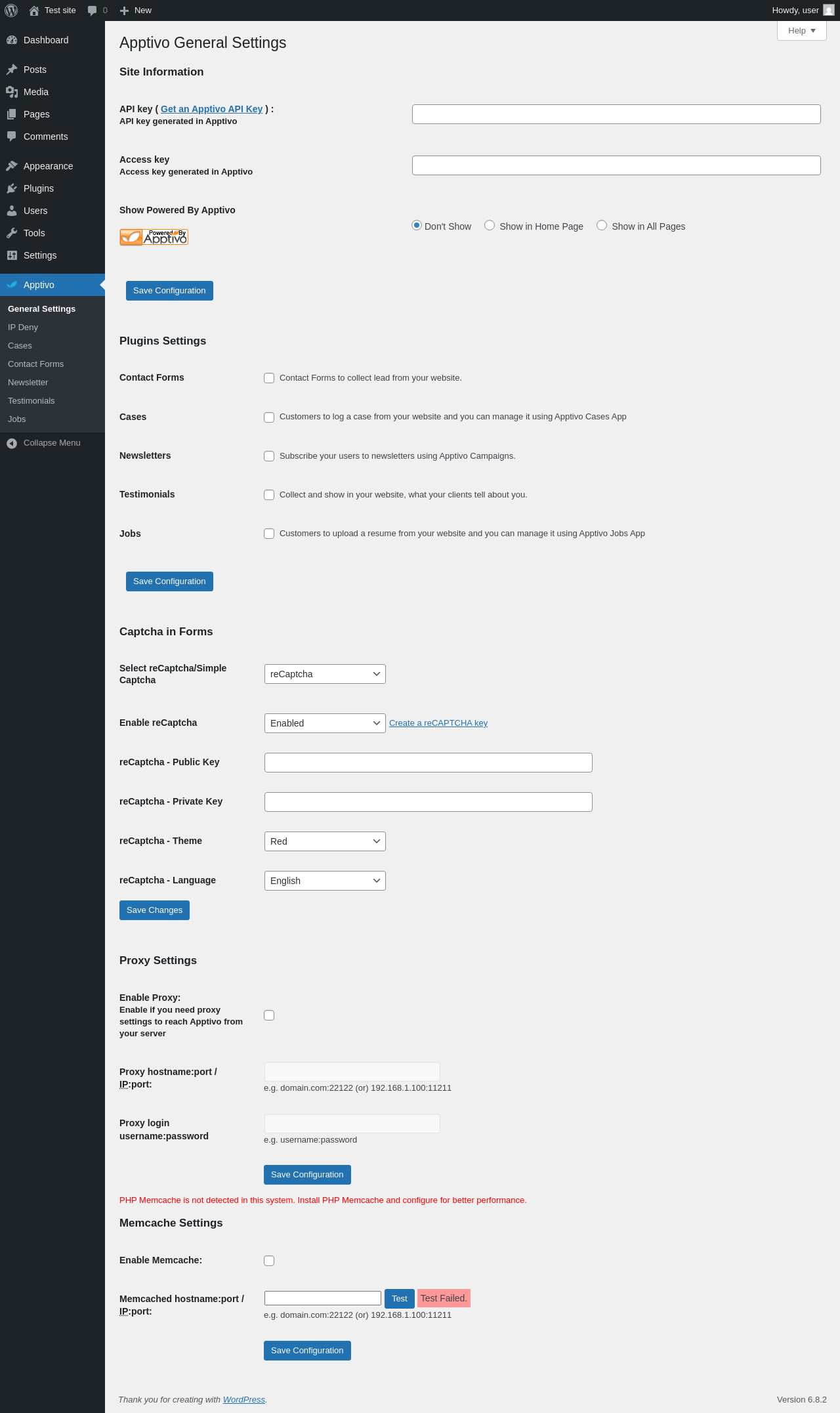
Task: Focus the API key input field
Action: [616, 114]
